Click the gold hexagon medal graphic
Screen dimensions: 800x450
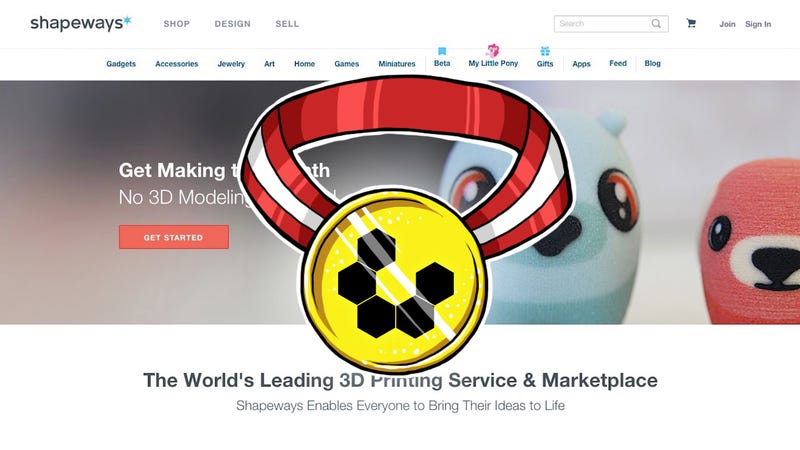[x=393, y=280]
